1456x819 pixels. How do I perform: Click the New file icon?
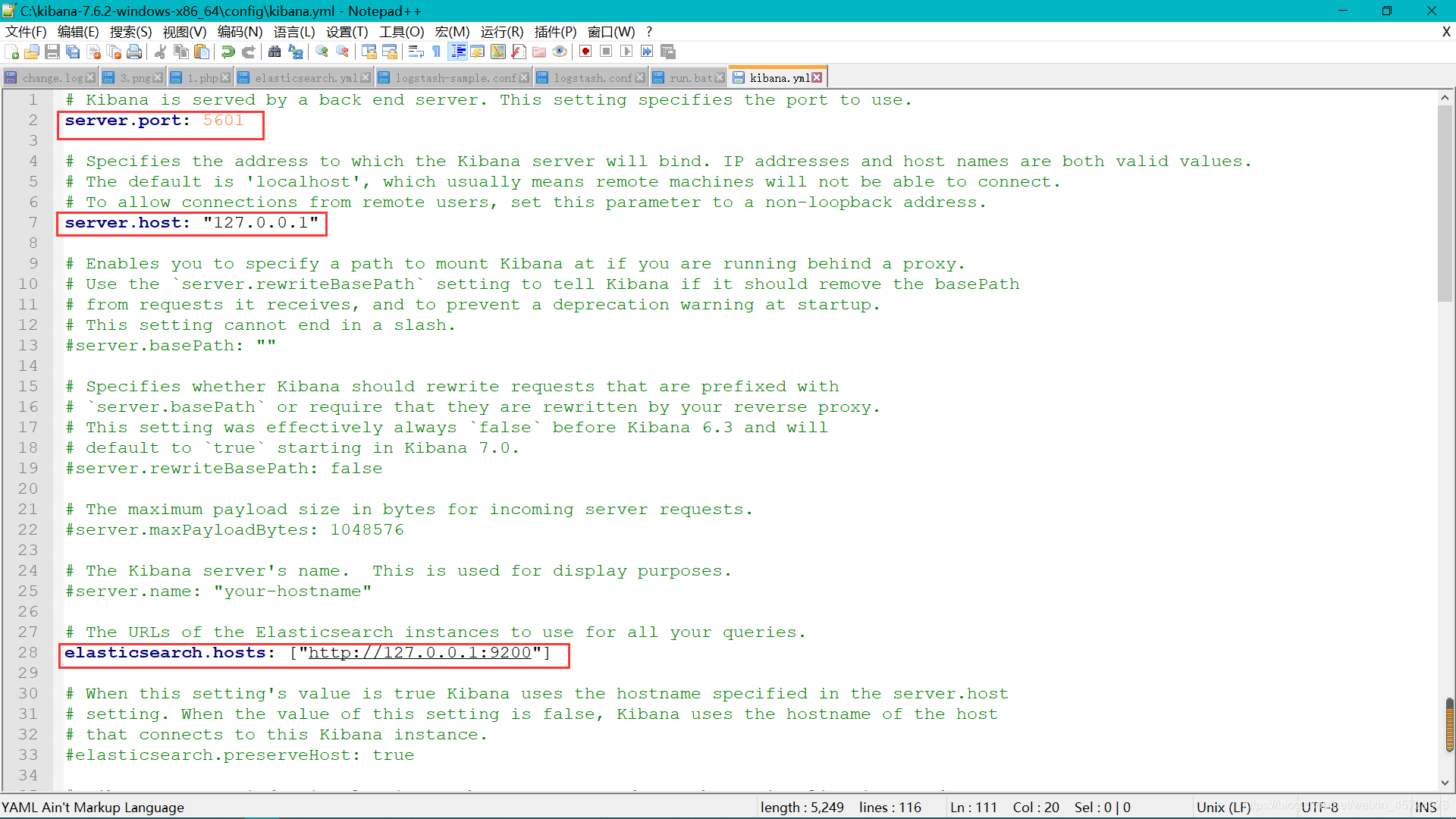pos(12,52)
